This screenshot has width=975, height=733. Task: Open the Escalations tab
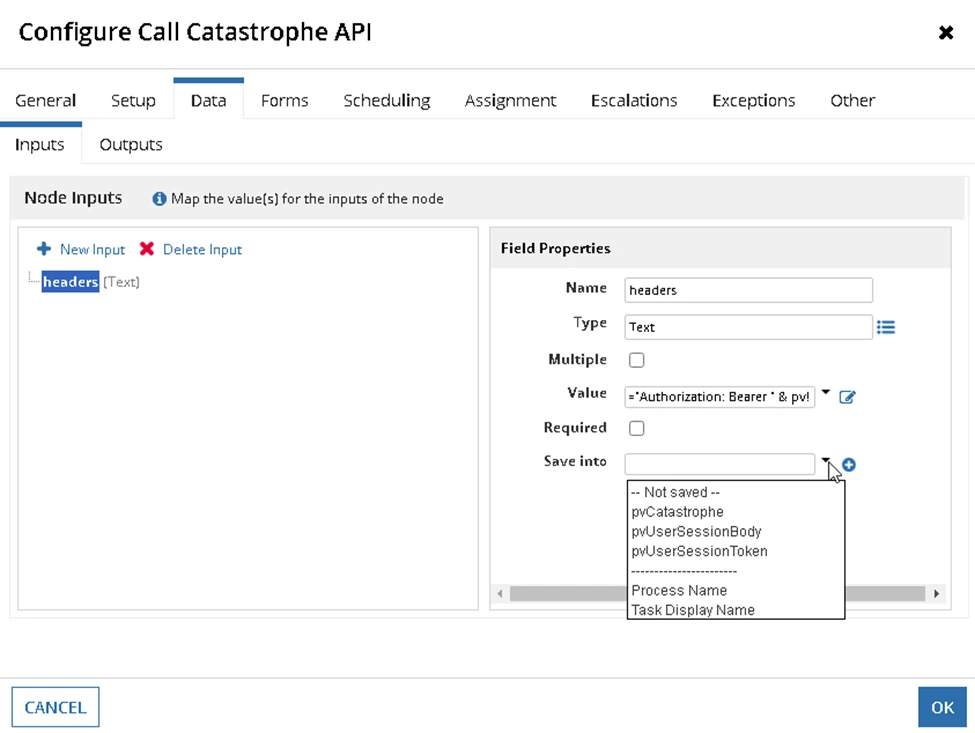634,101
